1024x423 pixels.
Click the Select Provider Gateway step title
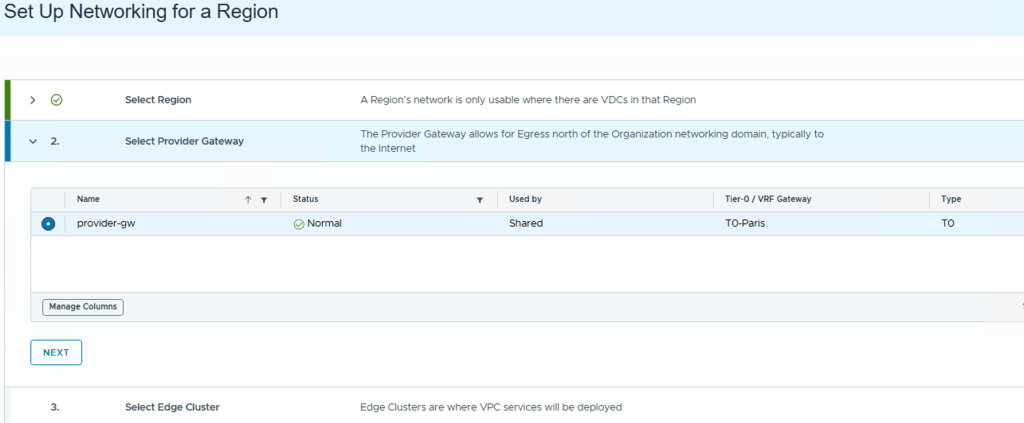click(x=184, y=141)
